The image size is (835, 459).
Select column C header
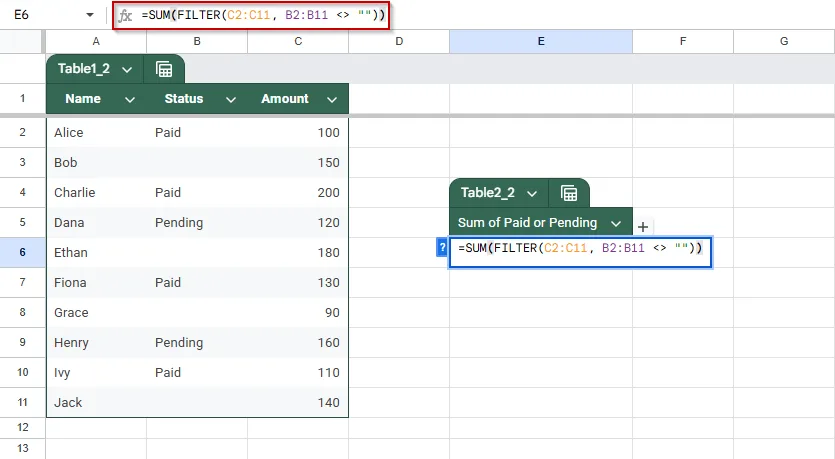298,41
